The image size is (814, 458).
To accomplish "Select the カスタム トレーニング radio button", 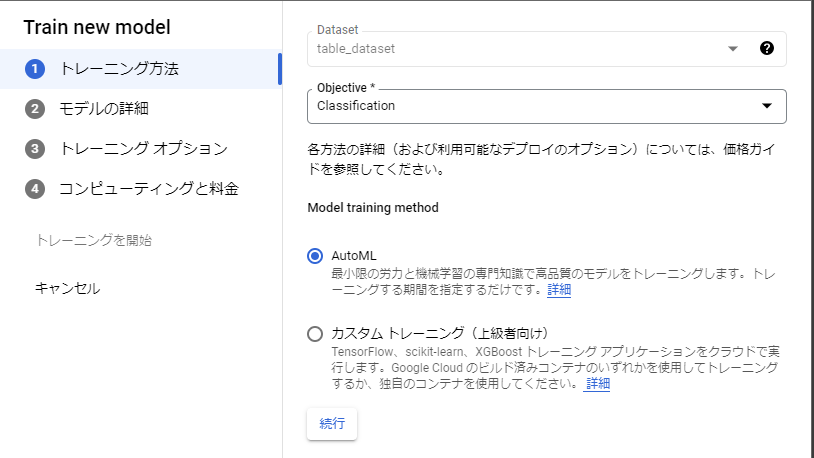I will 316,334.
